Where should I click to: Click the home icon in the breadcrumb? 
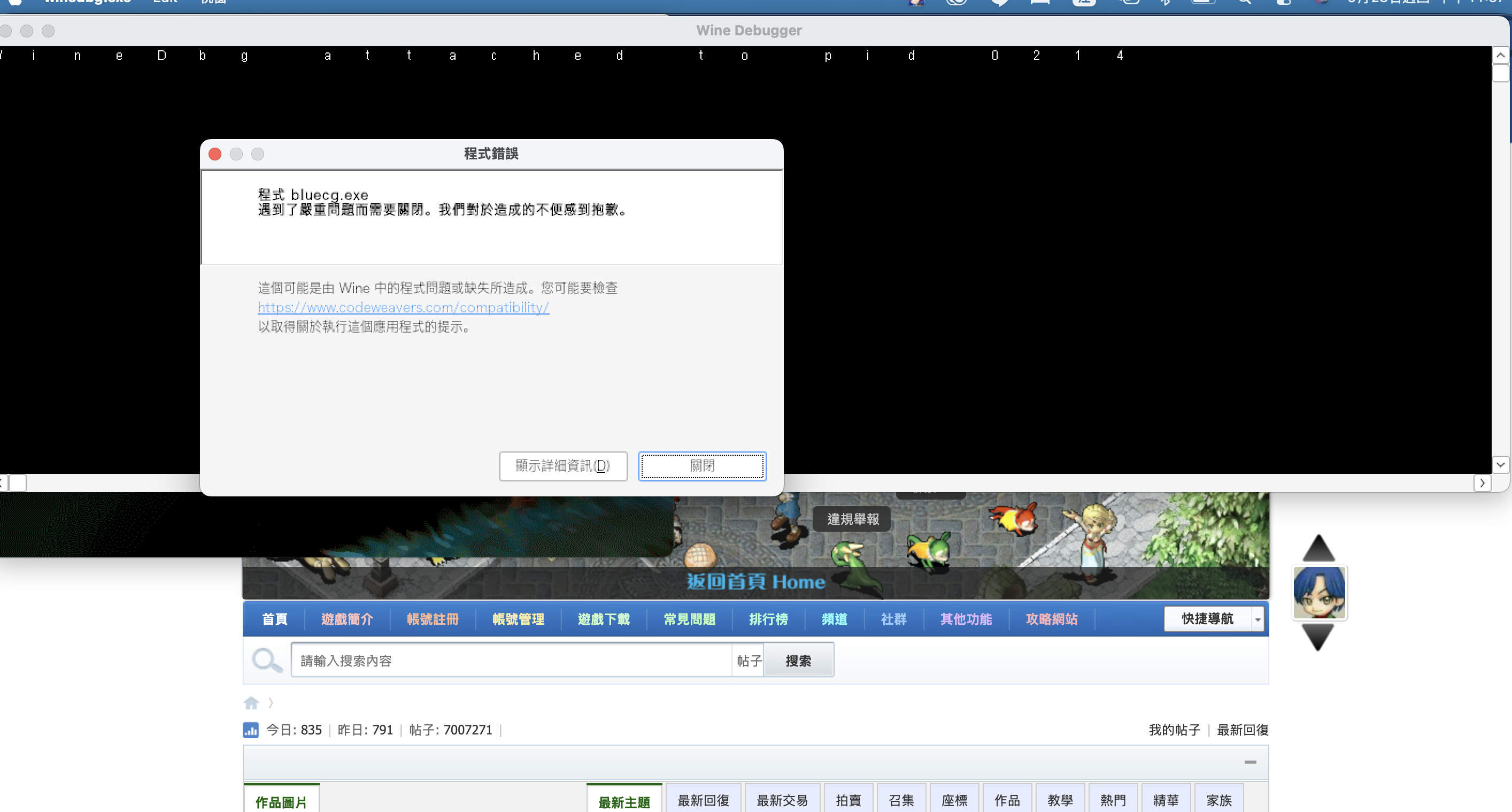[251, 702]
